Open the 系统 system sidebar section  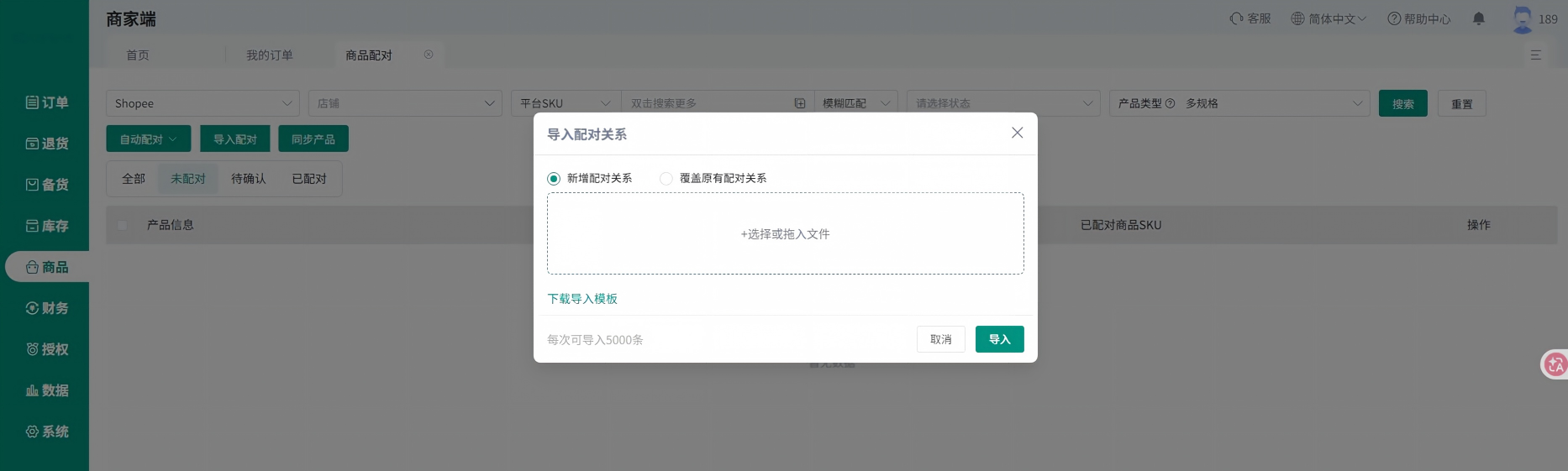coord(47,432)
